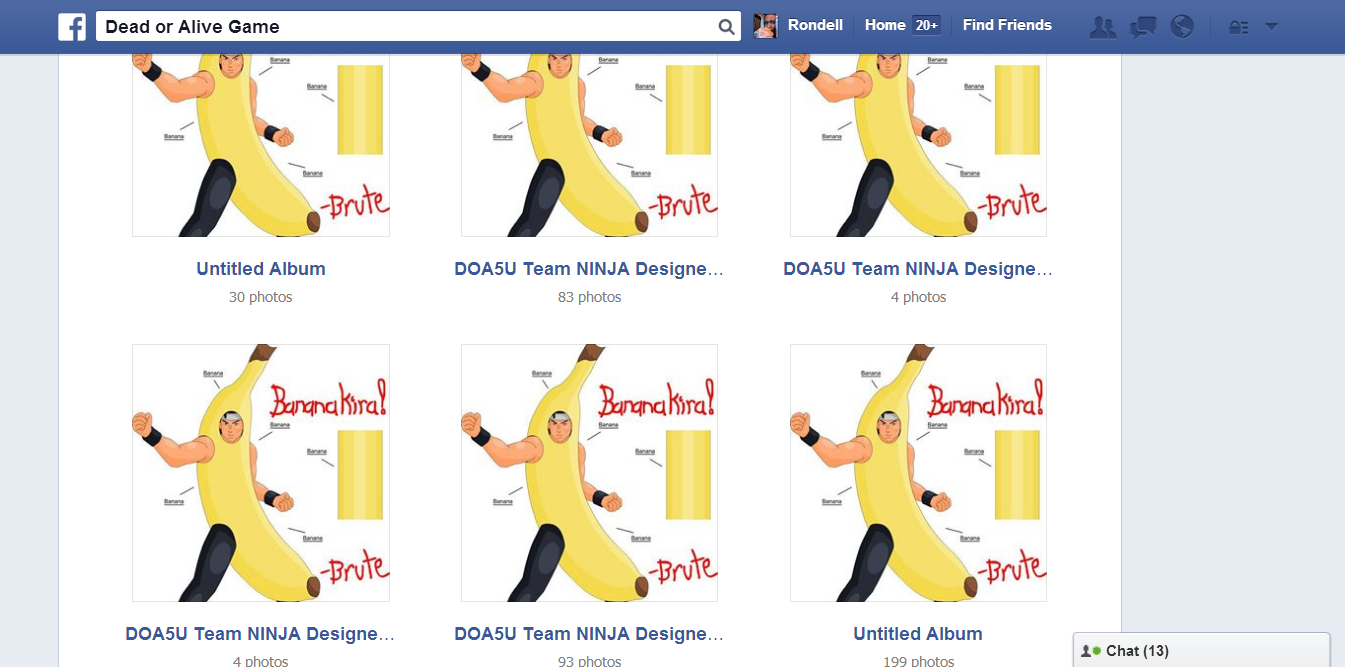Open the DOA5U Team NINJA title above "83 photos"

pos(589,269)
